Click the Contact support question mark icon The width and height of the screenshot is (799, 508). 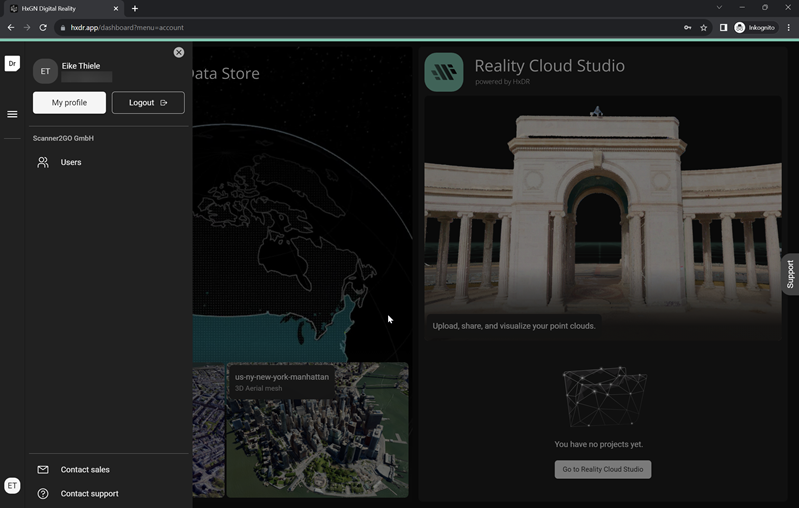[43, 494]
